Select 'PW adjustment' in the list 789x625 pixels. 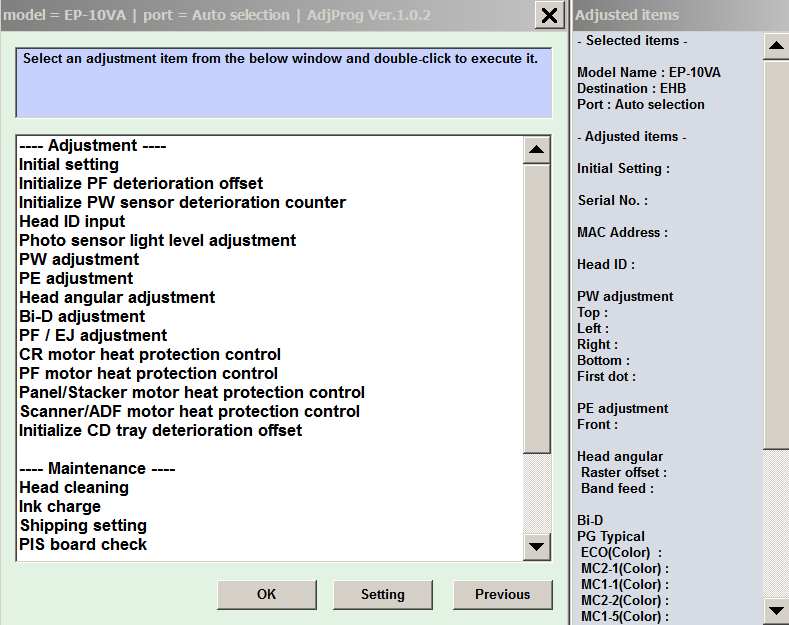tap(79, 259)
